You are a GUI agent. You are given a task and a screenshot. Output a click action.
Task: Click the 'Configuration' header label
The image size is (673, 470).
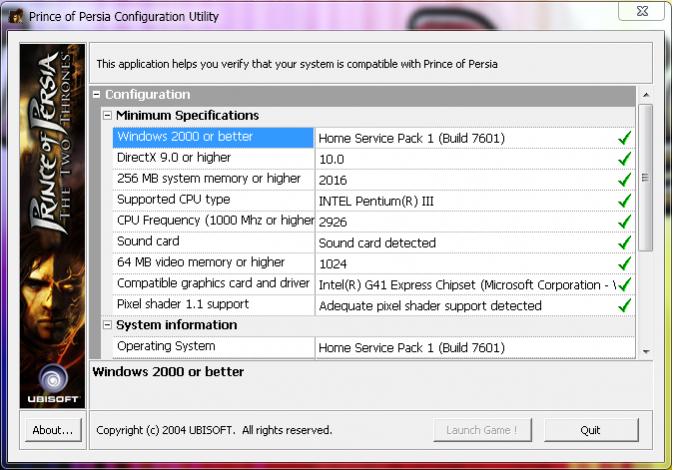click(x=147, y=94)
